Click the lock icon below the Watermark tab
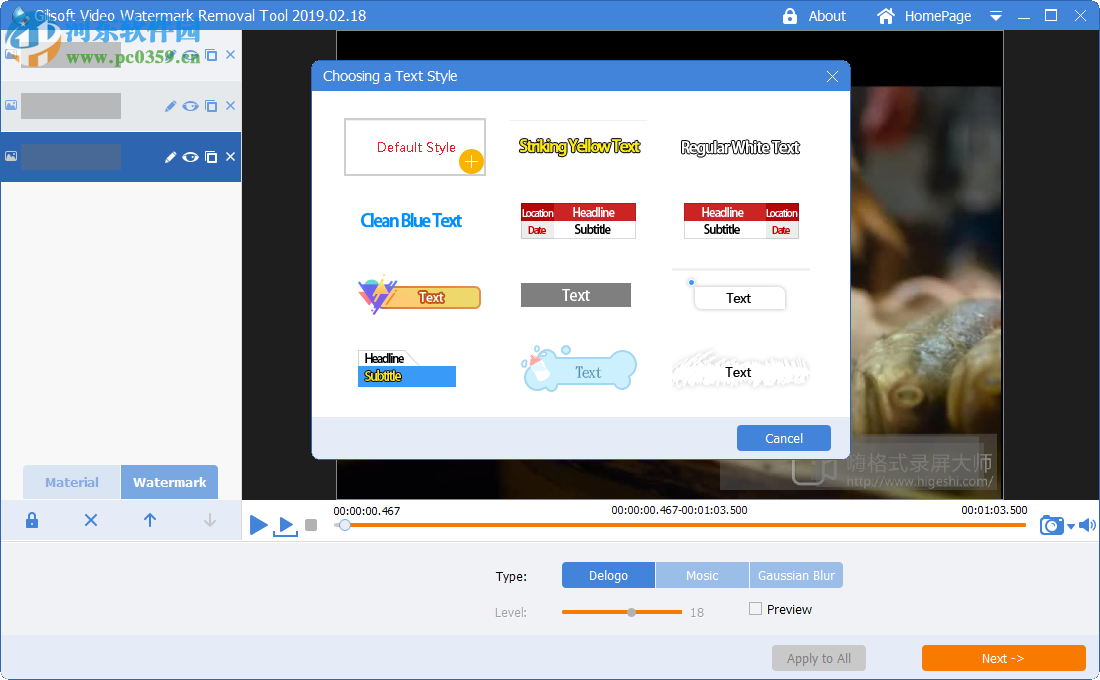Viewport: 1100px width, 680px height. [31, 520]
